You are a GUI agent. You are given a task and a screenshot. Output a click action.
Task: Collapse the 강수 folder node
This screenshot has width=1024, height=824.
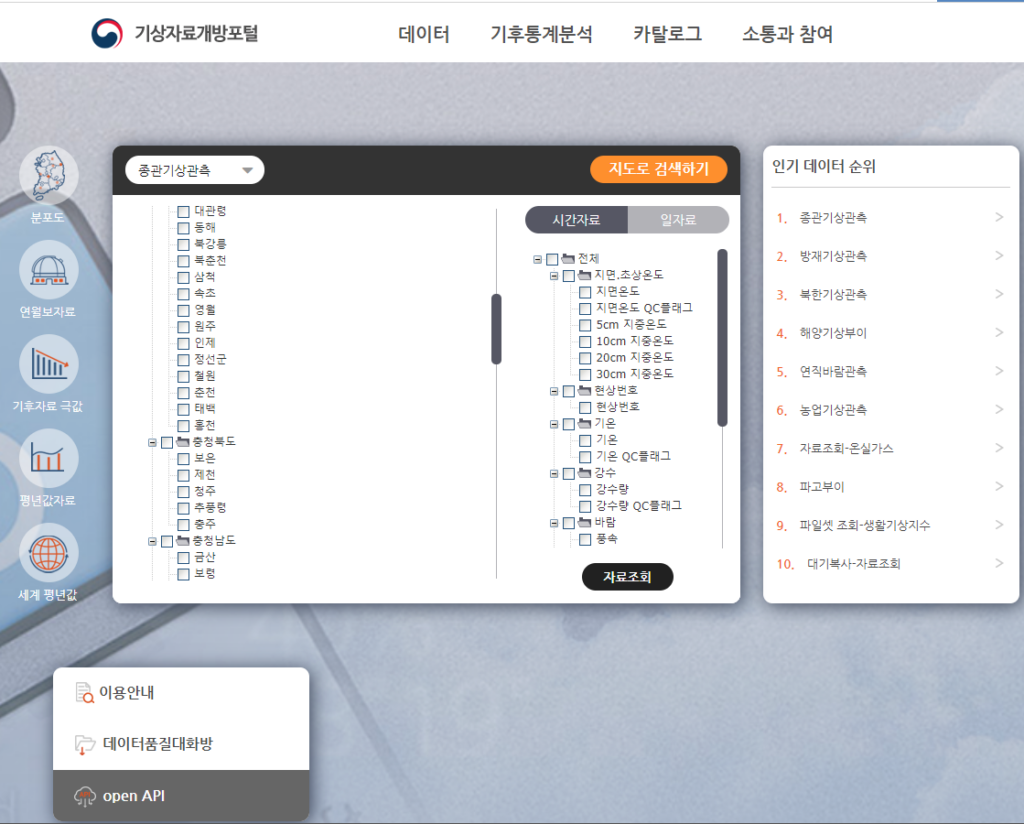(554, 473)
